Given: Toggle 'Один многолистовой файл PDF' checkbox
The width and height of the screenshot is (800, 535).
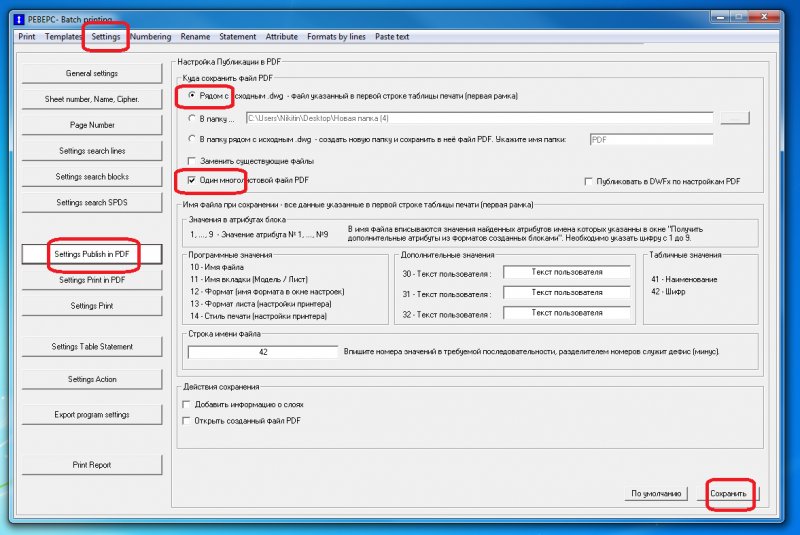Looking at the screenshot, I should coord(192,180).
